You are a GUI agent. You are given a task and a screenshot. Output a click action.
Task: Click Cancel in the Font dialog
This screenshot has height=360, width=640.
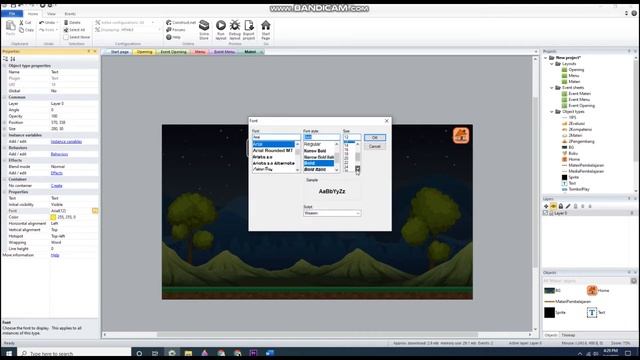[x=375, y=147]
